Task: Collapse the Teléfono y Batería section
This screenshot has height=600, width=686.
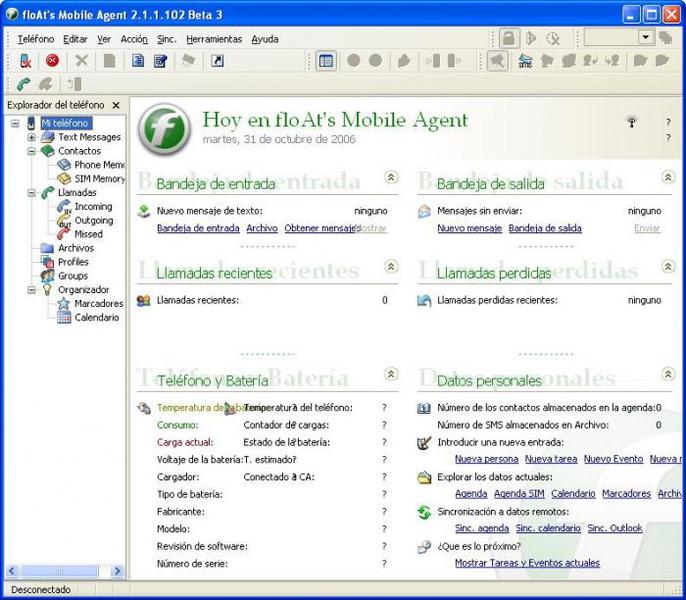Action: 391,374
